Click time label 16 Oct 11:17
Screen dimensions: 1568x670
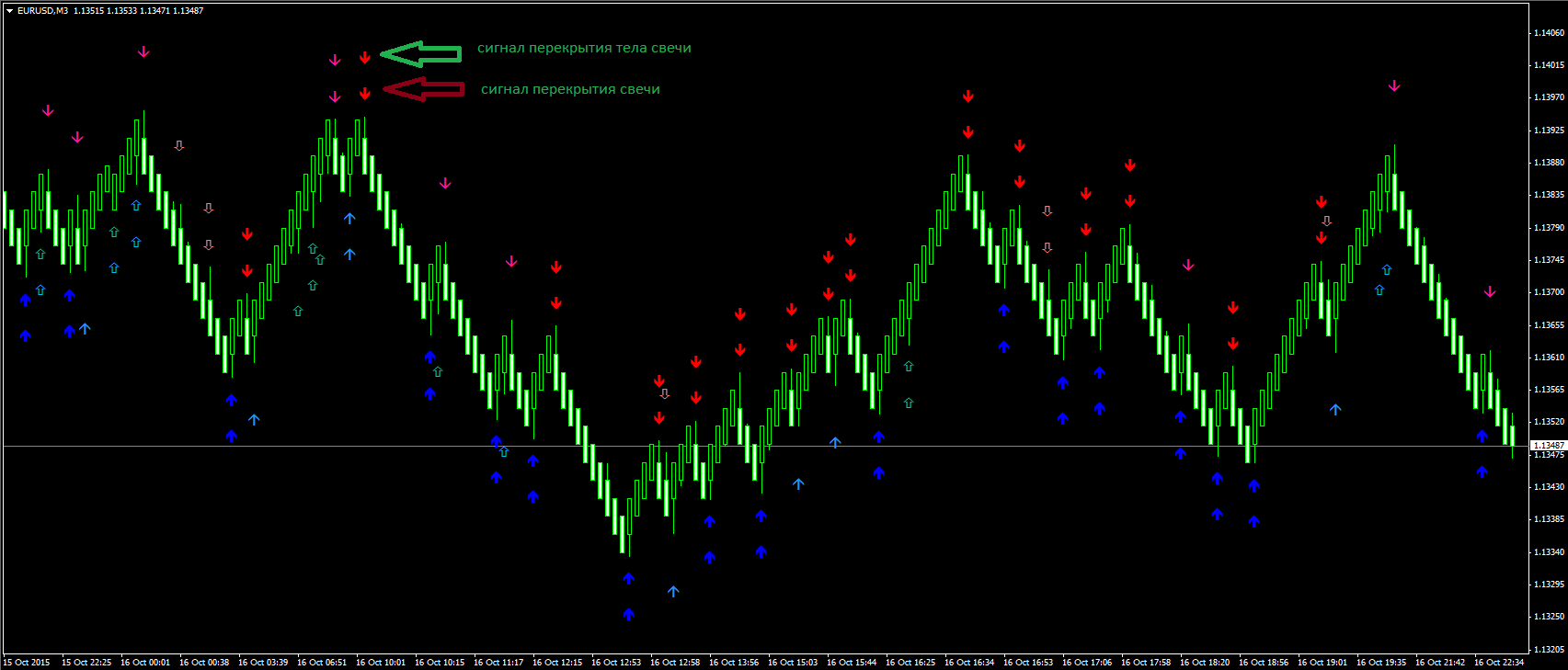click(498, 663)
